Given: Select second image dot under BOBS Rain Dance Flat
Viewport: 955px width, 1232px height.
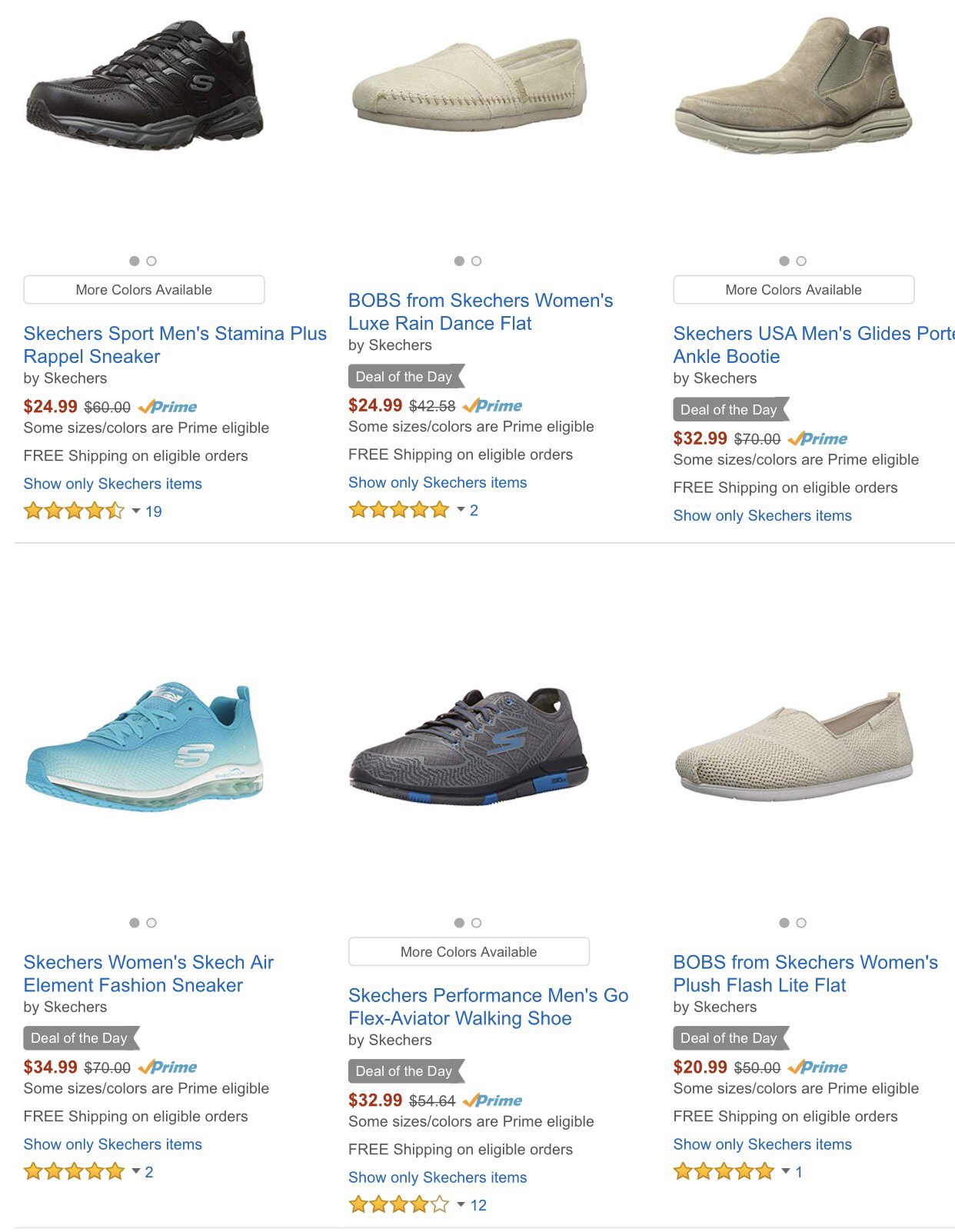Looking at the screenshot, I should click(x=477, y=261).
